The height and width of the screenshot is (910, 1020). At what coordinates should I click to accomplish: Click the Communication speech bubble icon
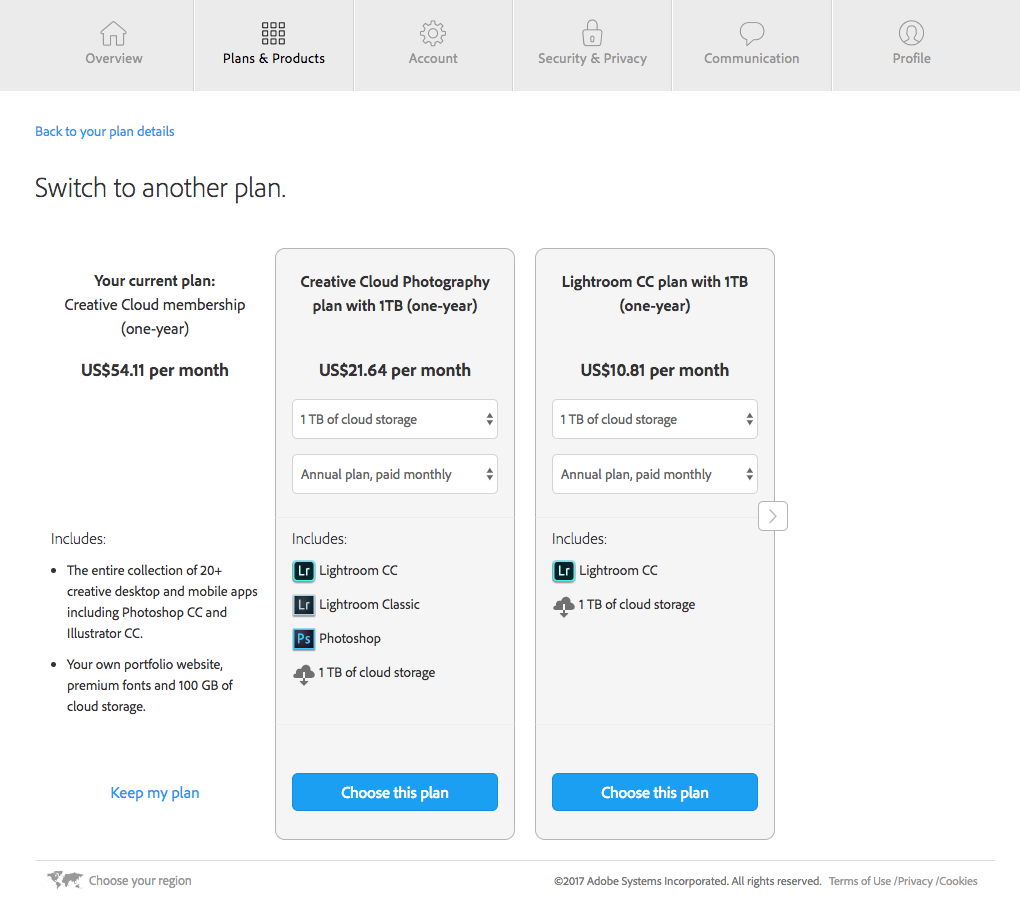(x=751, y=33)
